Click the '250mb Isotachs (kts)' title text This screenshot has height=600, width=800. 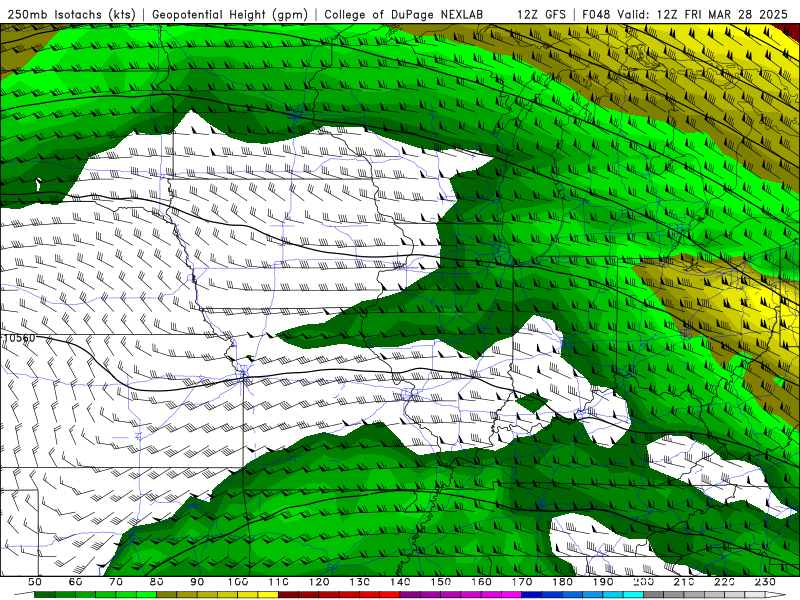pos(71,15)
